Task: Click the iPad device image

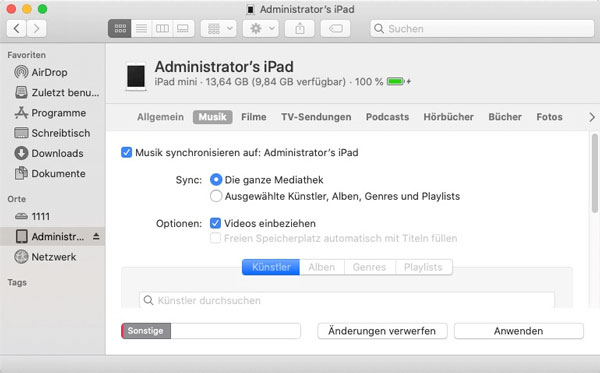Action: pyautogui.click(x=136, y=77)
